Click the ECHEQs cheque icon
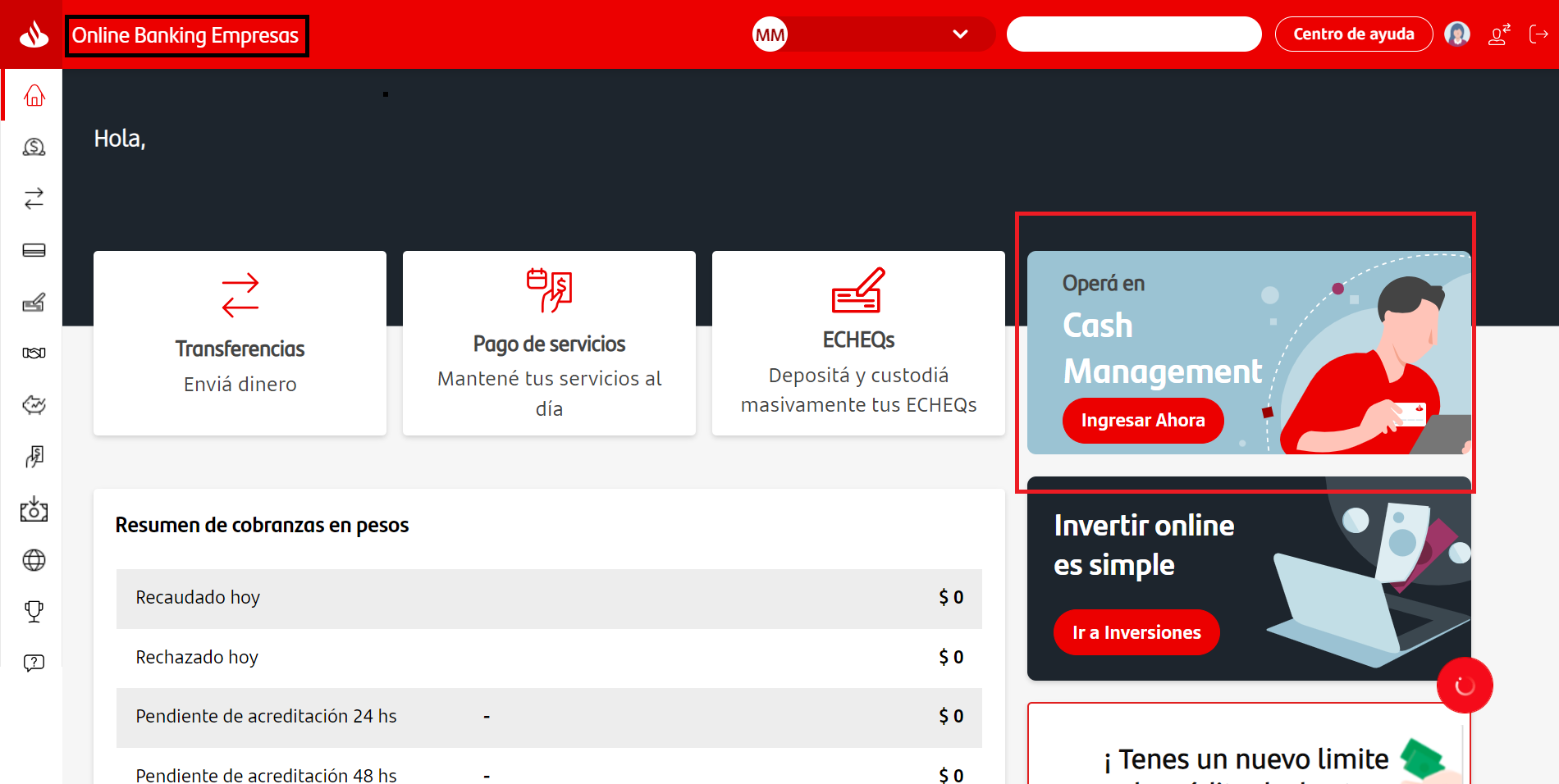 [x=858, y=290]
